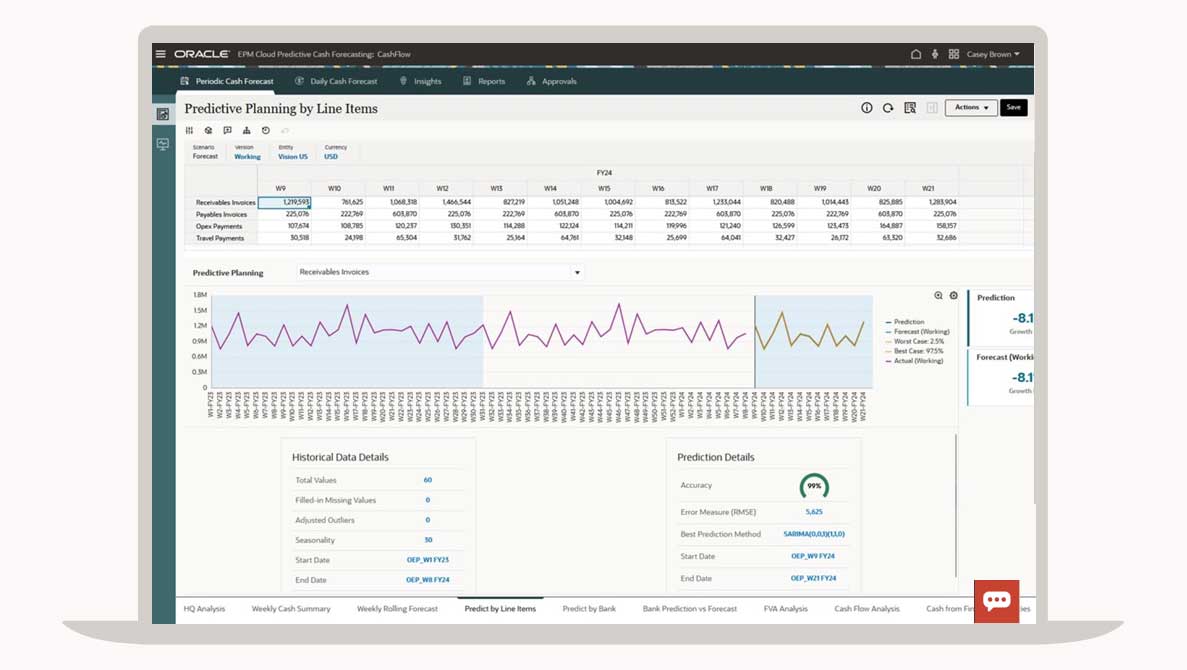Toggle Worst Case series in chart legend
Screen dimensions: 1187x670
[920, 341]
